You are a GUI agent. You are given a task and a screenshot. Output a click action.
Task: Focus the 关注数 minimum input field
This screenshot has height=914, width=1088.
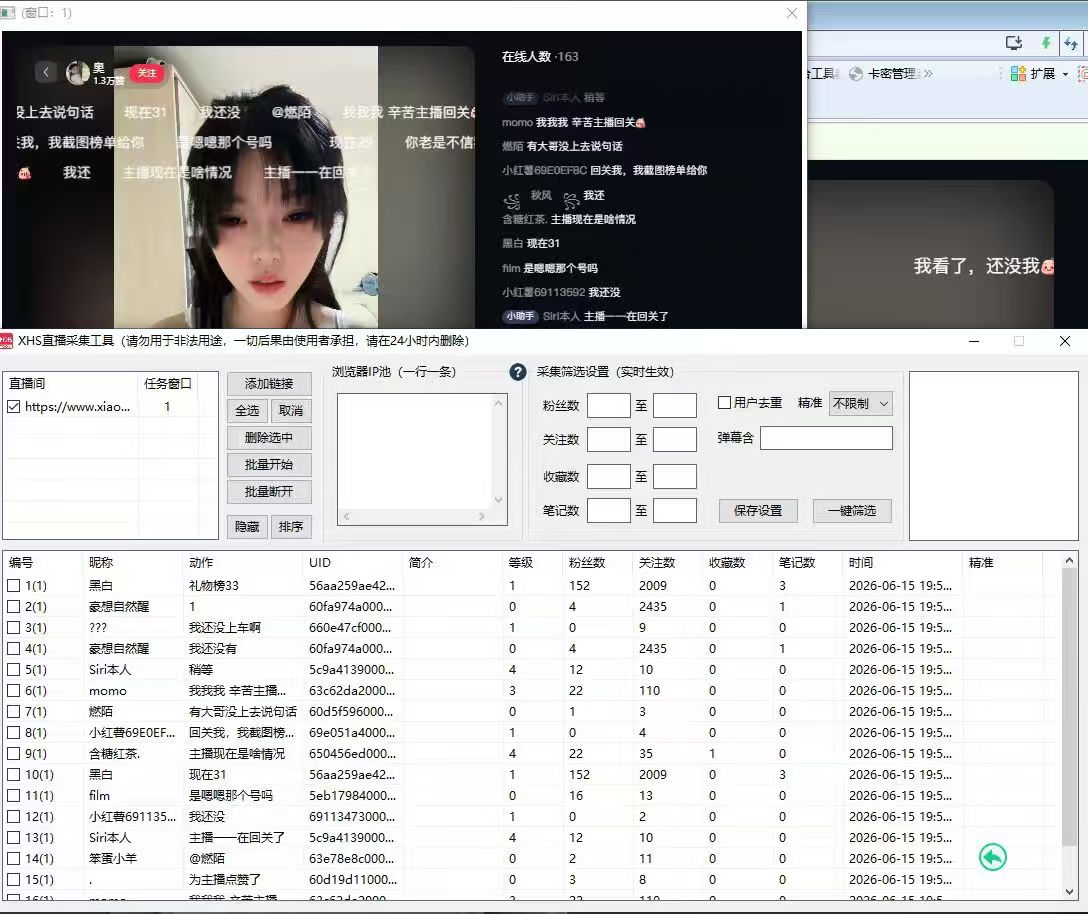609,439
